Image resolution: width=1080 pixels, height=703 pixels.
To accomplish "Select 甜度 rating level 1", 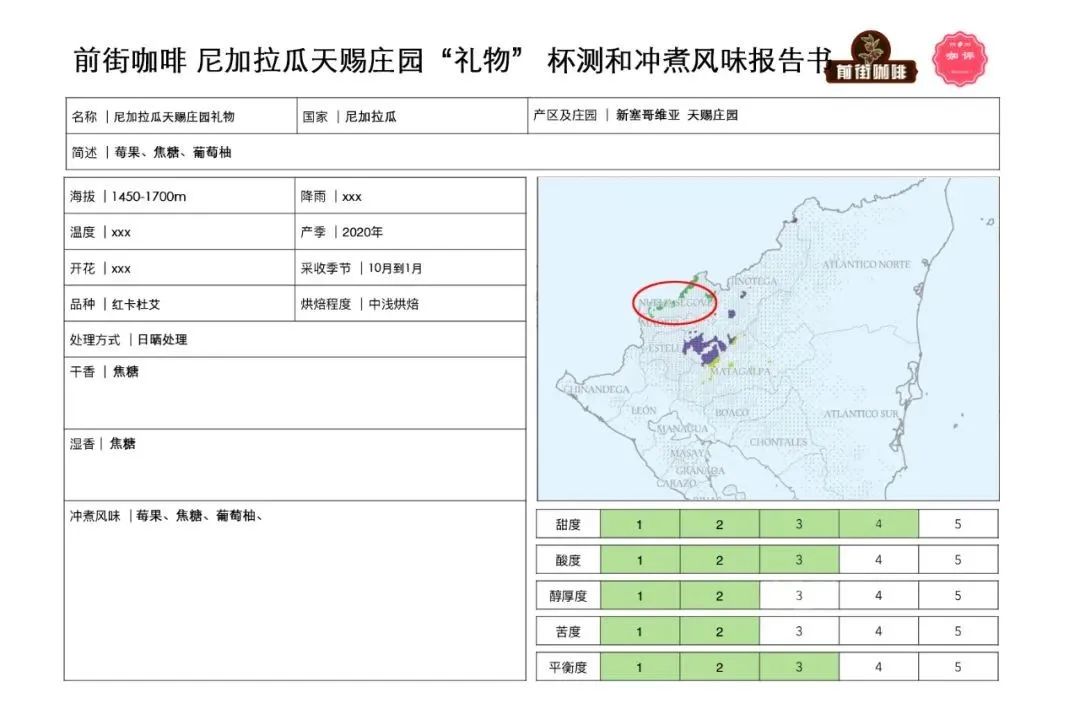I will point(640,524).
